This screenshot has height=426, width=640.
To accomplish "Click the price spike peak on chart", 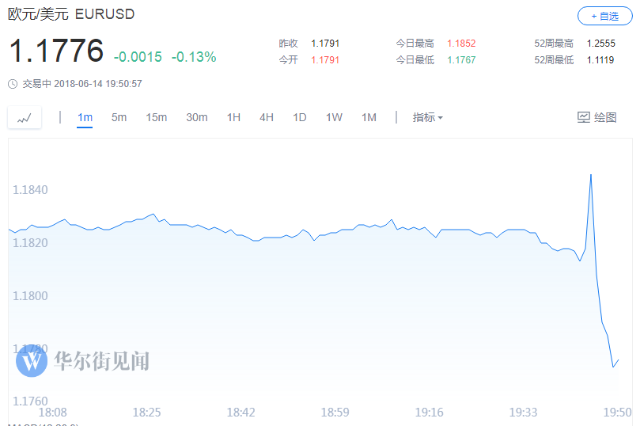I will [x=591, y=175].
